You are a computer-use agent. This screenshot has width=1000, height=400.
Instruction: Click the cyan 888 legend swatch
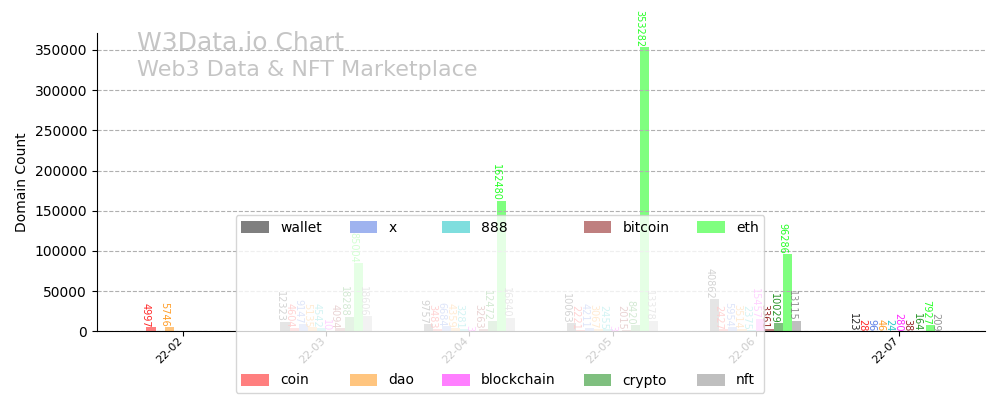click(456, 227)
